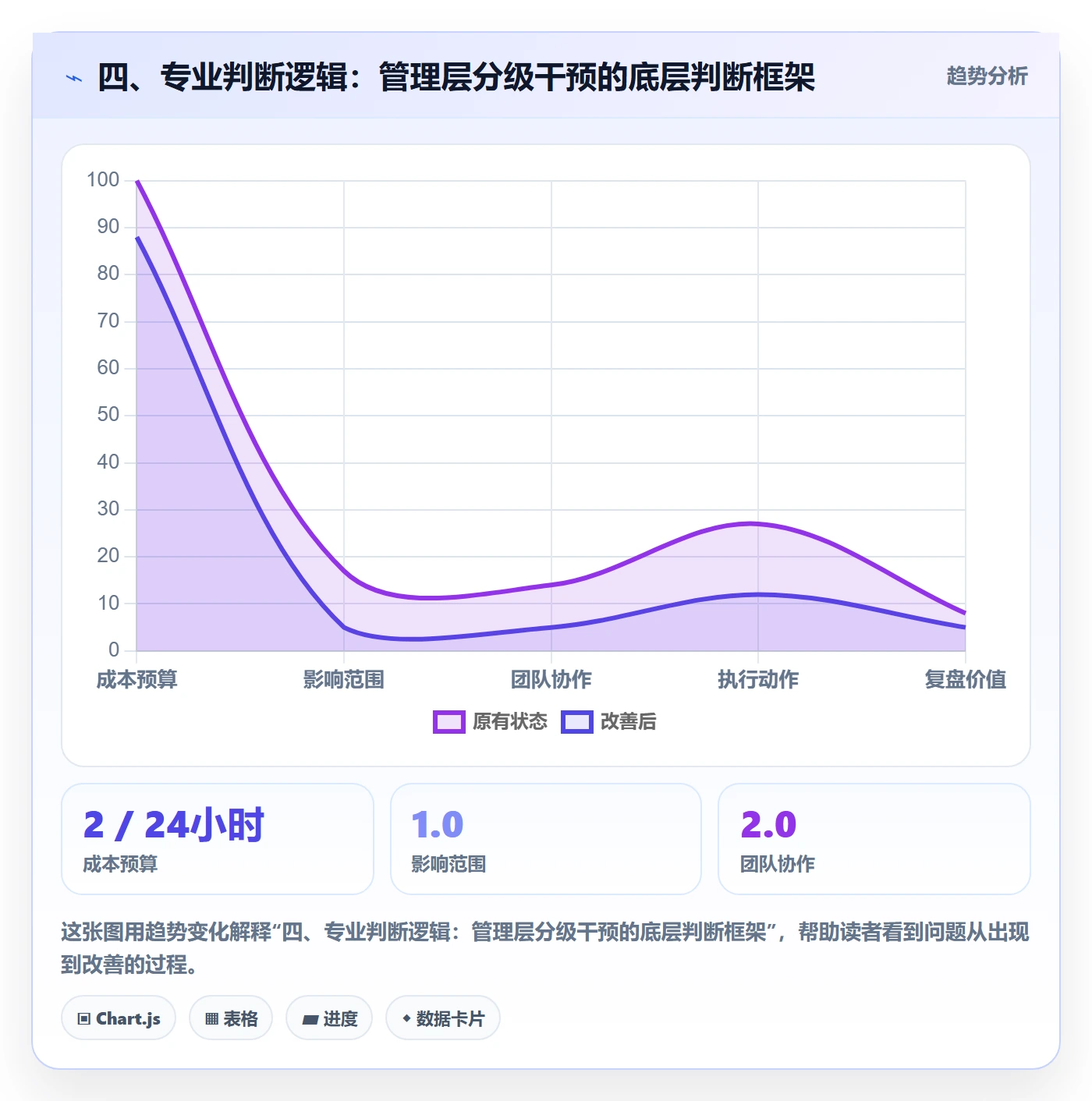This screenshot has height=1101, width=1092.
Task: Click the 影响范围 x-axis label
Action: [344, 679]
